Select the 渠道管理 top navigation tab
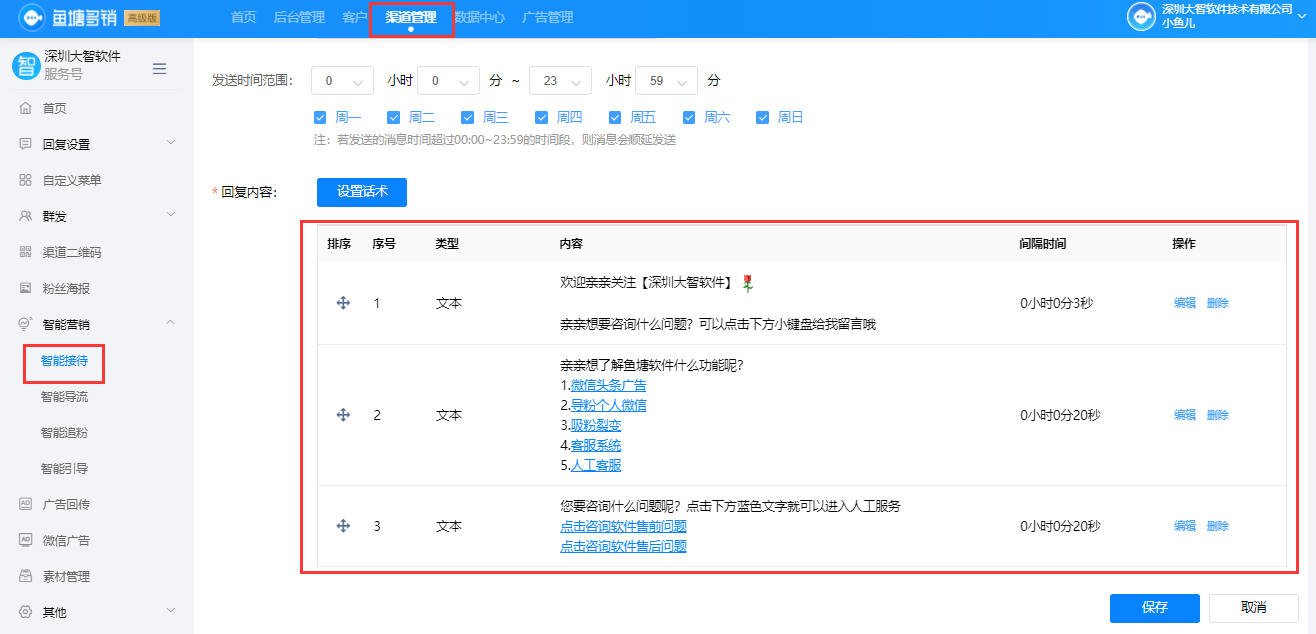This screenshot has width=1316, height=634. pos(411,17)
